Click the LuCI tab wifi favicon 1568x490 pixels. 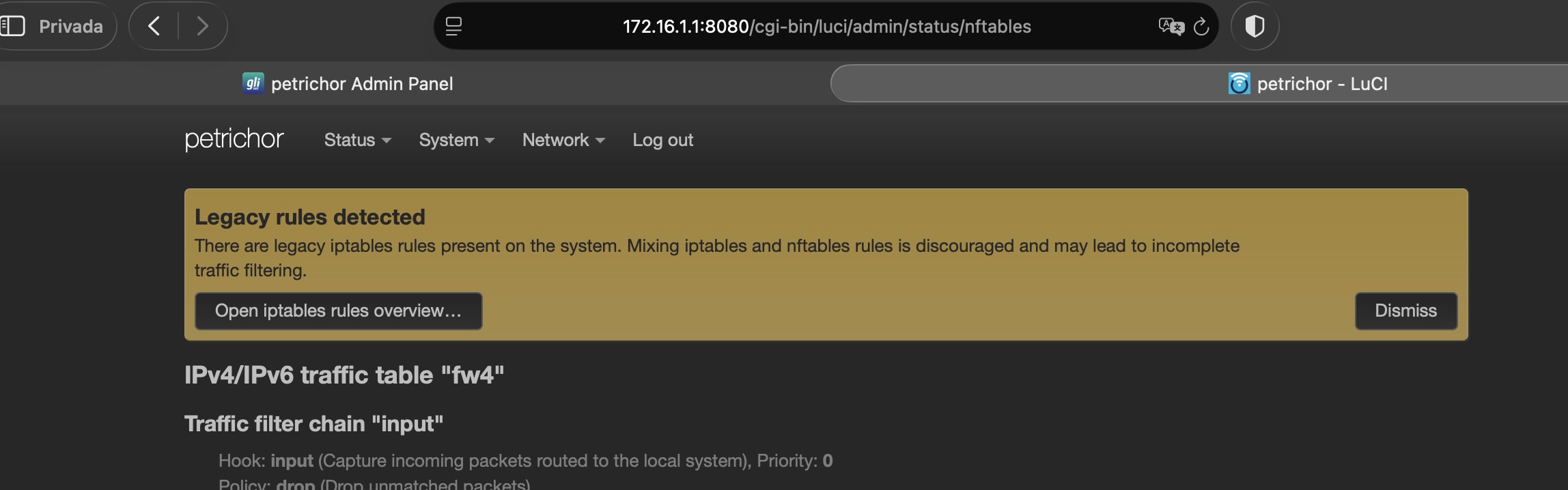(x=1239, y=83)
